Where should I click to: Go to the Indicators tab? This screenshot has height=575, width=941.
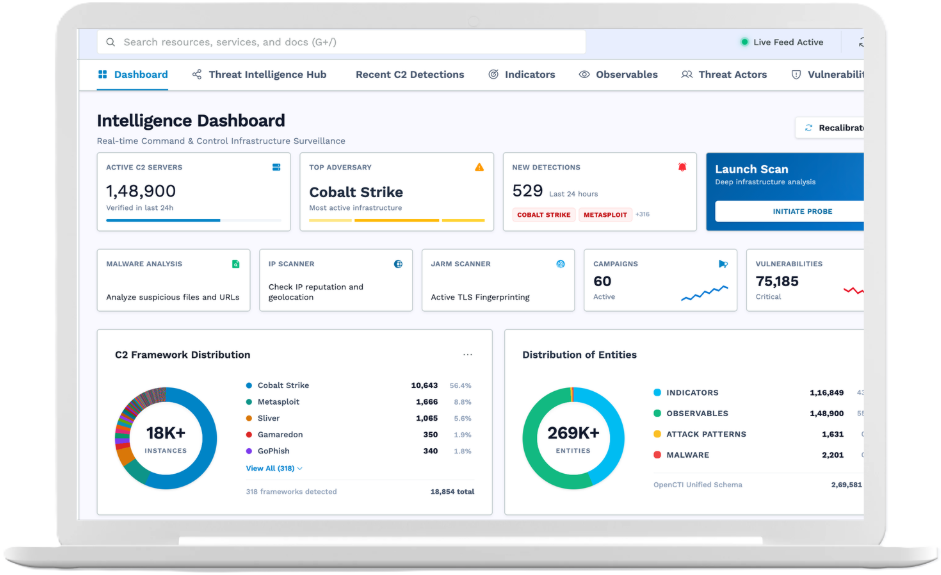tap(522, 74)
